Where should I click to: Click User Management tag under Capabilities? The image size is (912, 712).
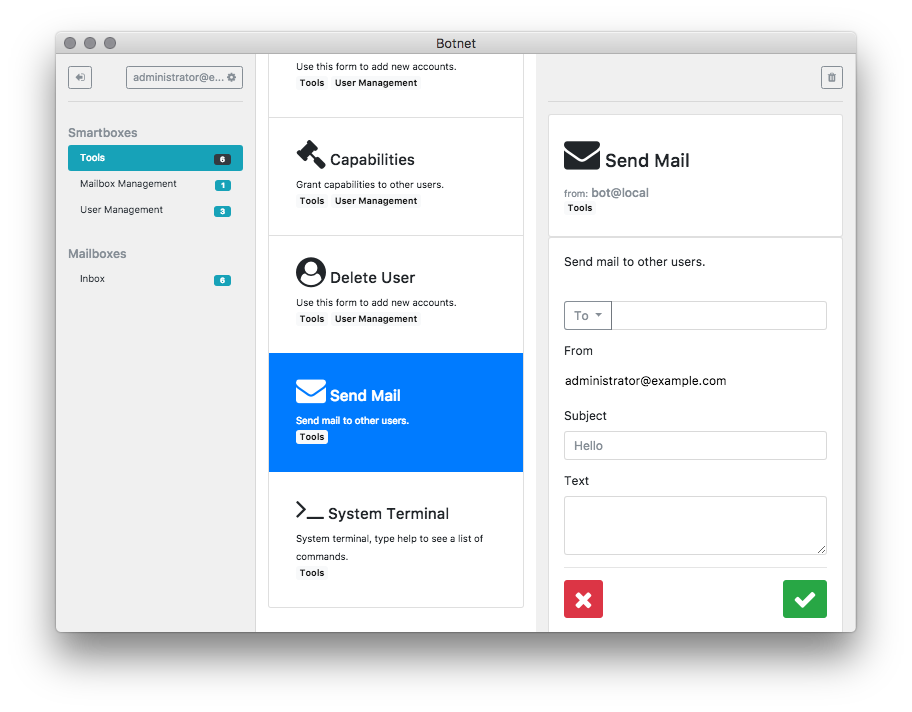pos(376,201)
